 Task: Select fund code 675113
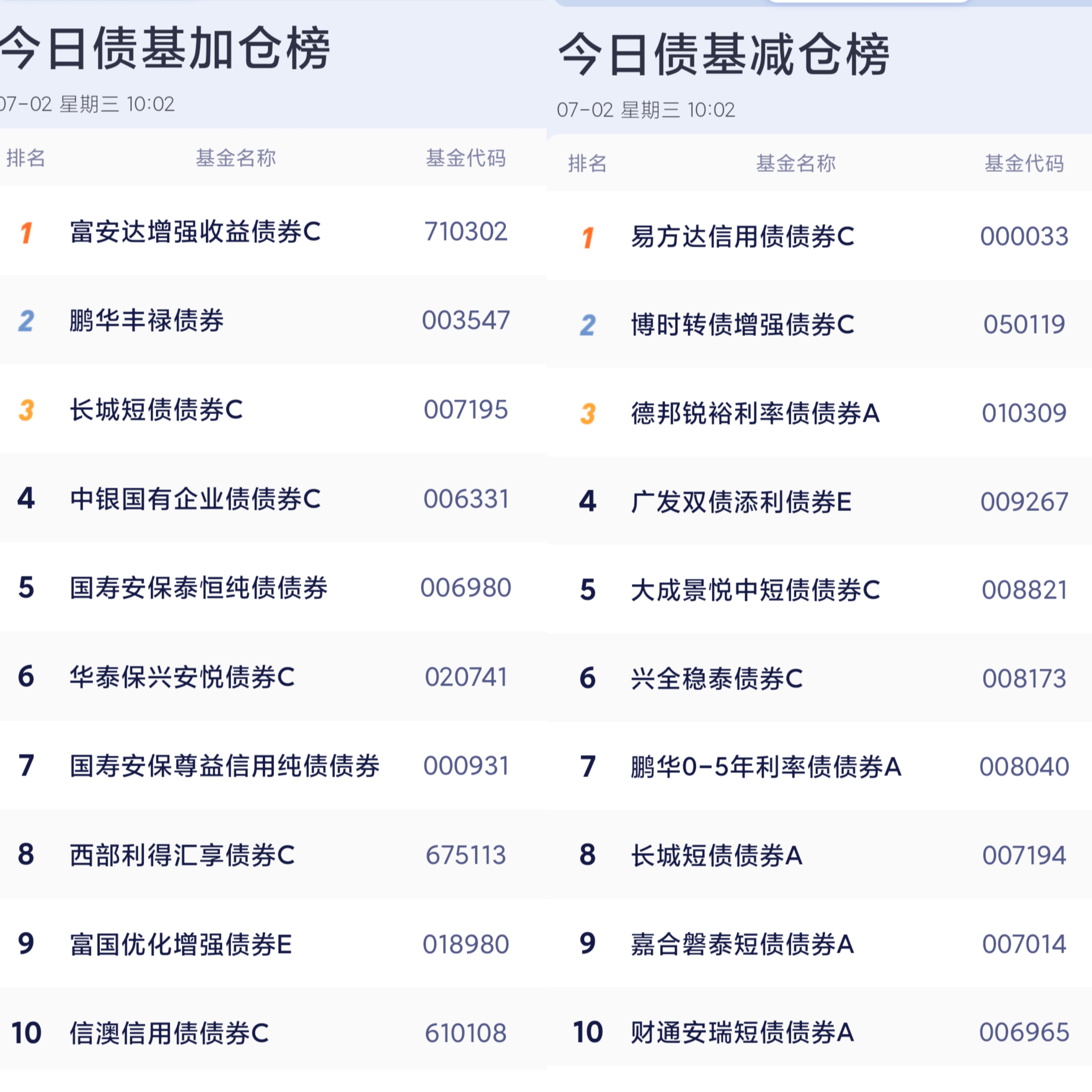click(466, 855)
